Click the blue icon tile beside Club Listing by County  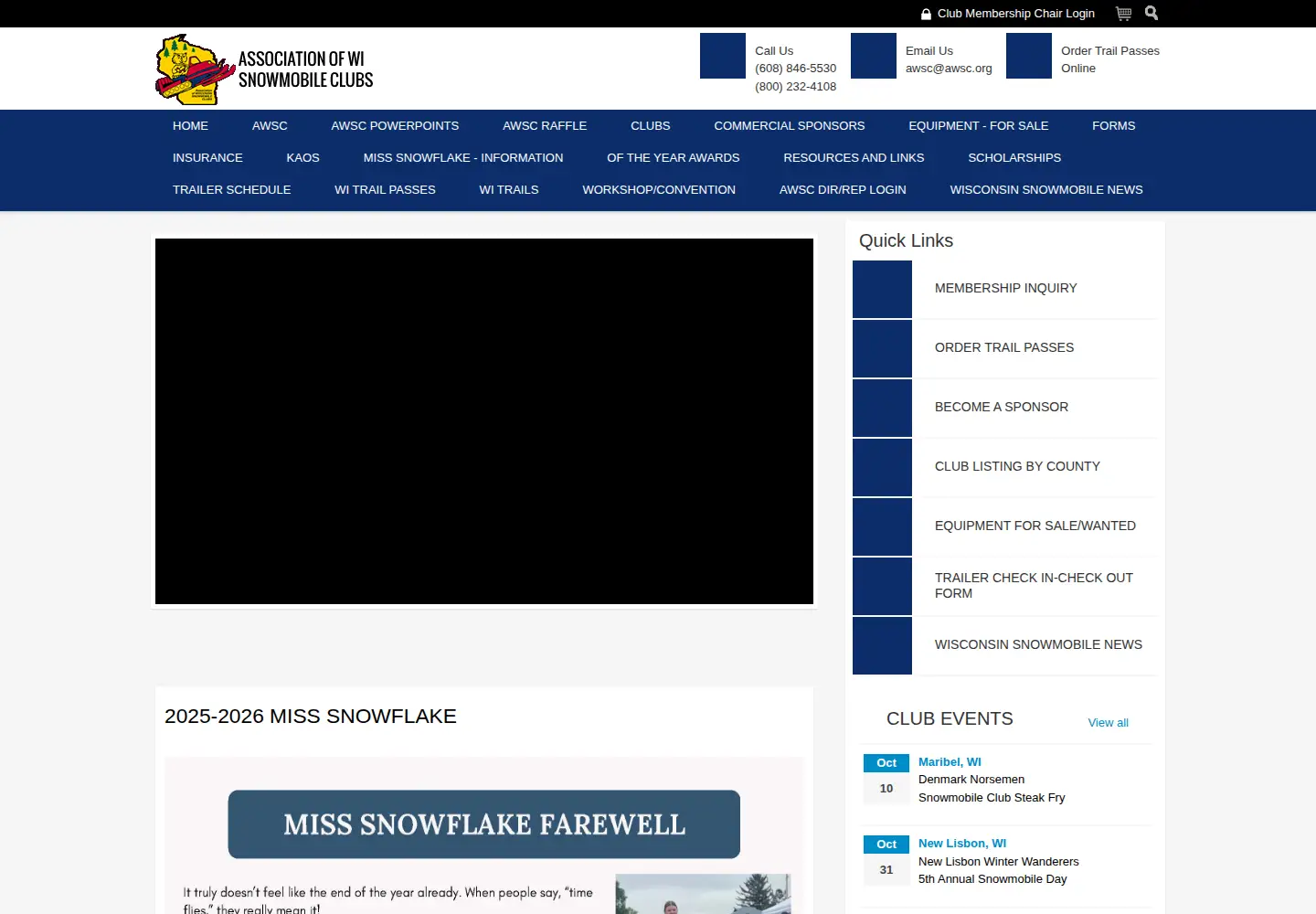tap(882, 467)
